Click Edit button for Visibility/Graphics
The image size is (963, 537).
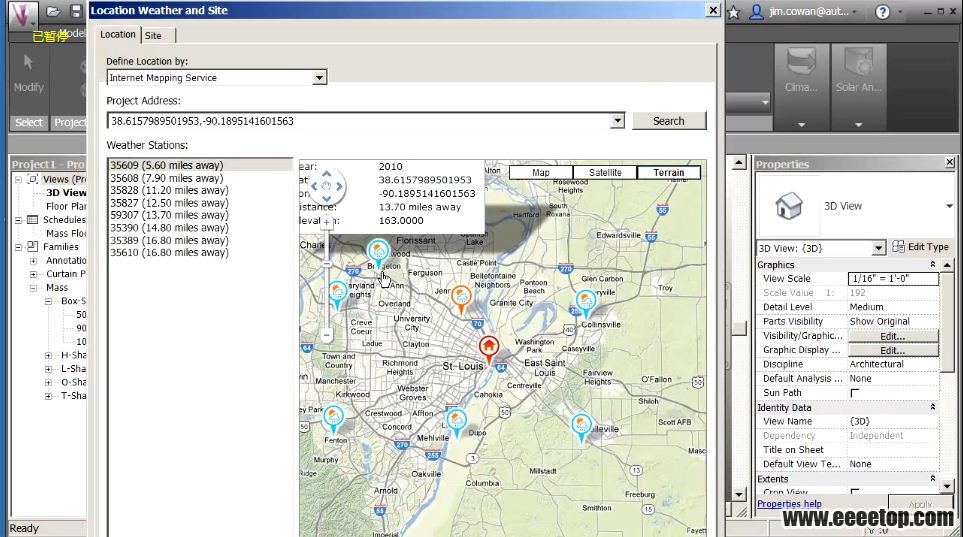coord(892,336)
